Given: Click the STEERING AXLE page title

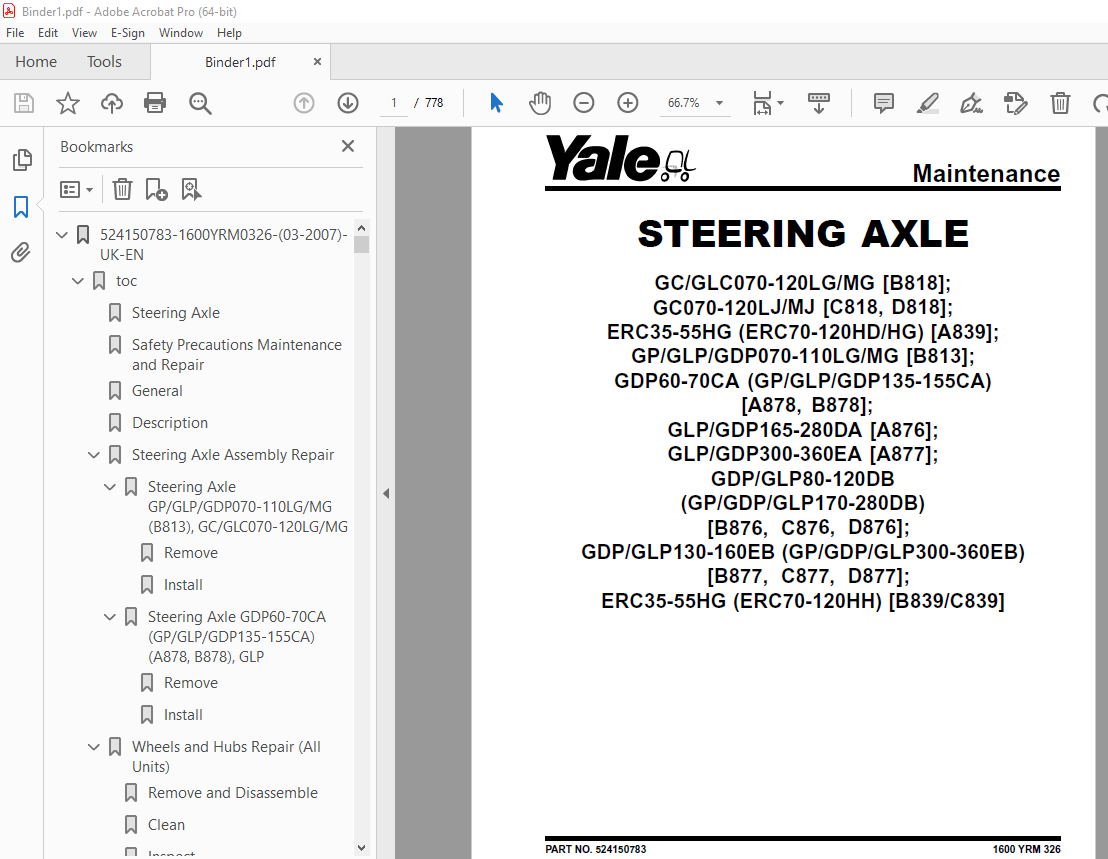Looking at the screenshot, I should (x=803, y=234).
